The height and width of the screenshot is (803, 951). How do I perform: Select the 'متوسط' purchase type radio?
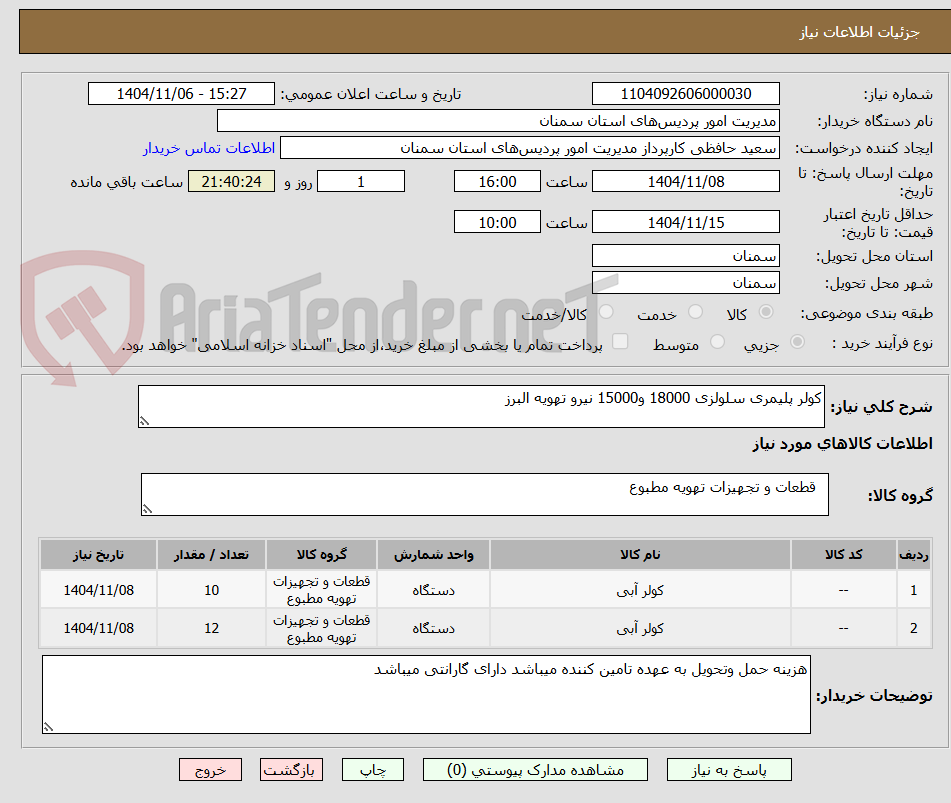717,342
